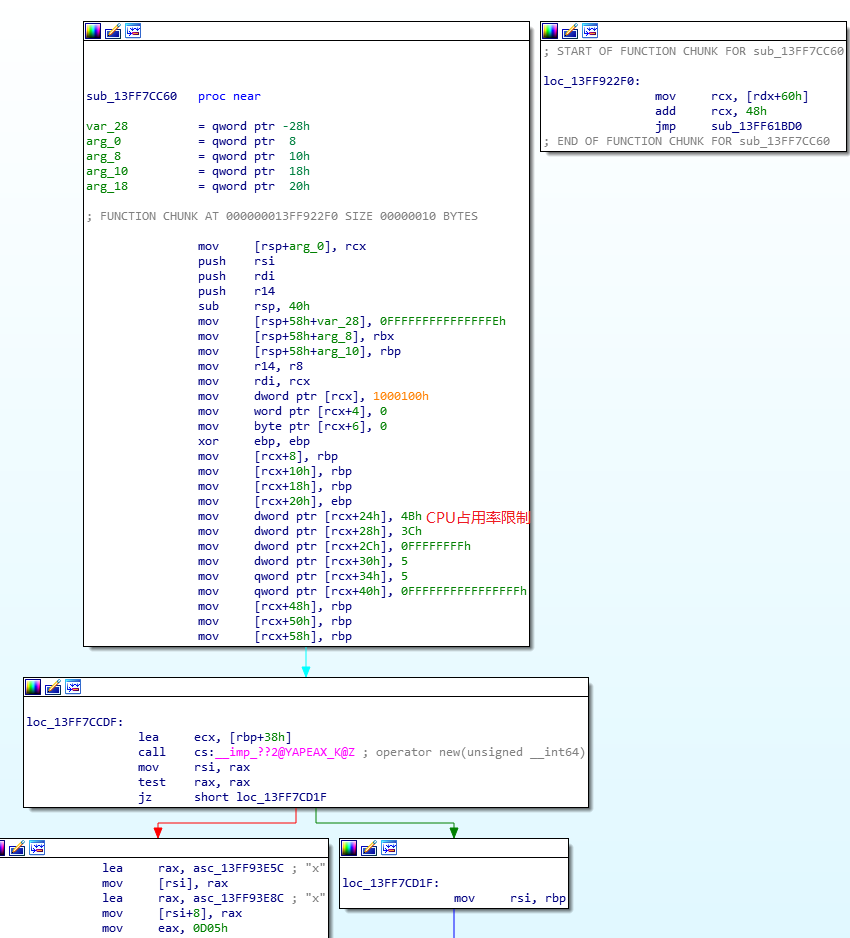Screen dimensions: 850x938
Task: Click 'mov eax, 0D05h' instruction
Action: [x=164, y=928]
